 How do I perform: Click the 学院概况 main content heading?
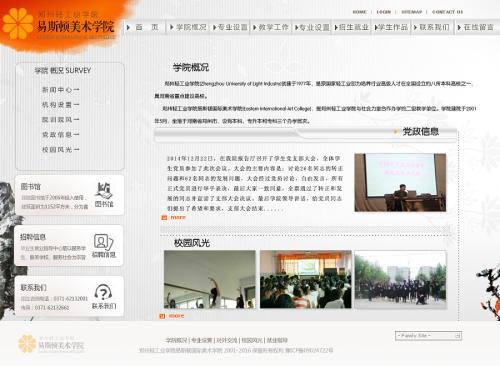(191, 68)
